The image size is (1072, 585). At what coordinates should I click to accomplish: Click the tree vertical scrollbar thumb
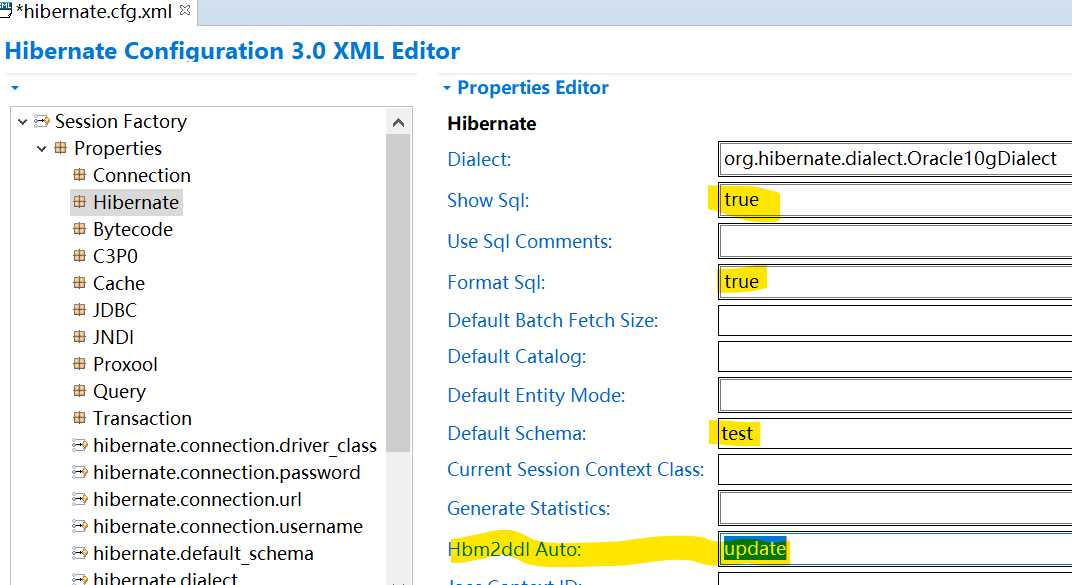point(398,293)
